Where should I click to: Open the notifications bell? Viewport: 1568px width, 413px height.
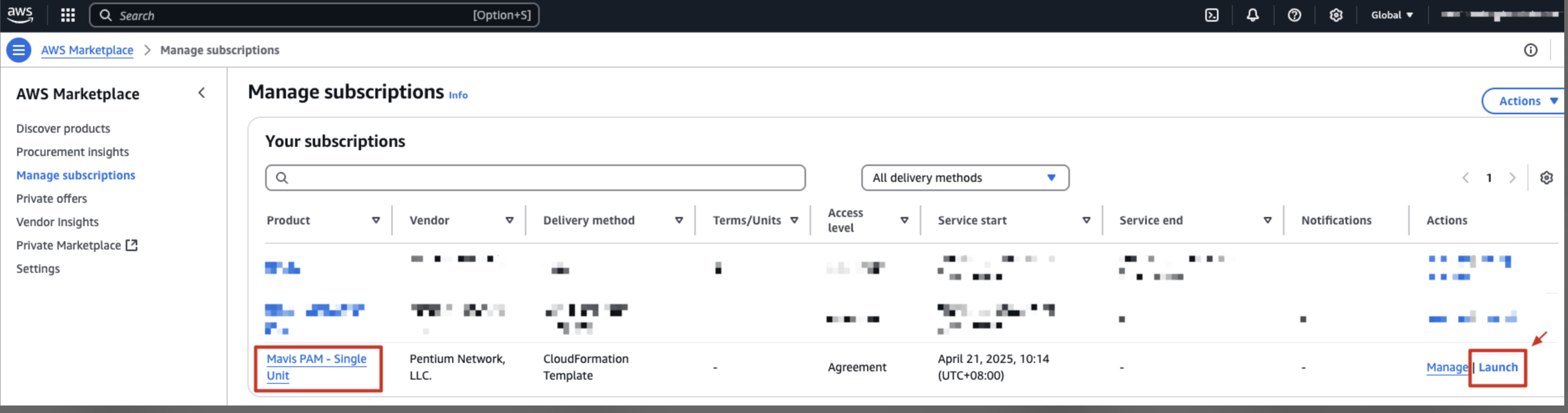click(1252, 15)
